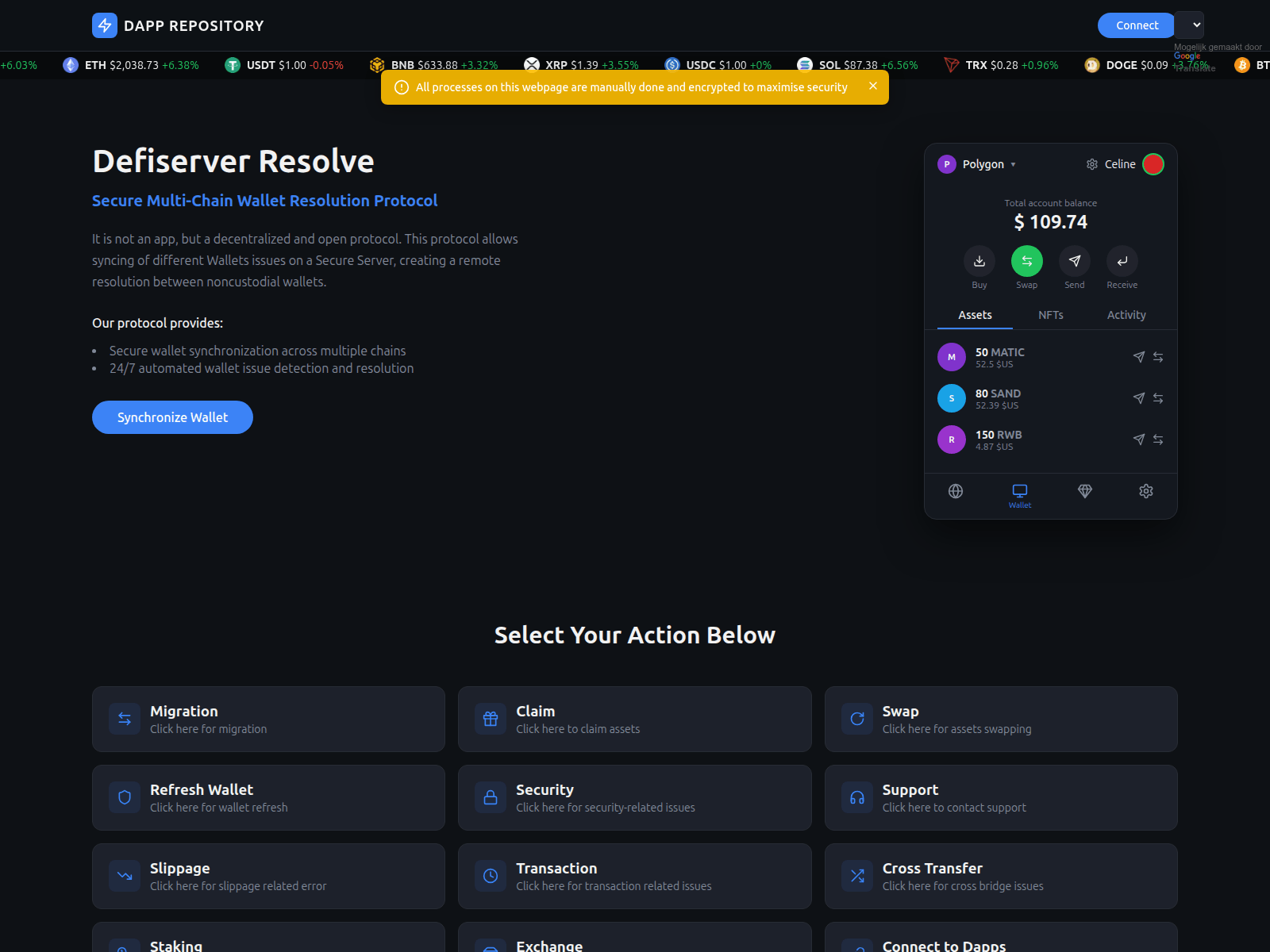Open the Transaction action card
Screen dimensions: 1270x952
[x=634, y=876]
